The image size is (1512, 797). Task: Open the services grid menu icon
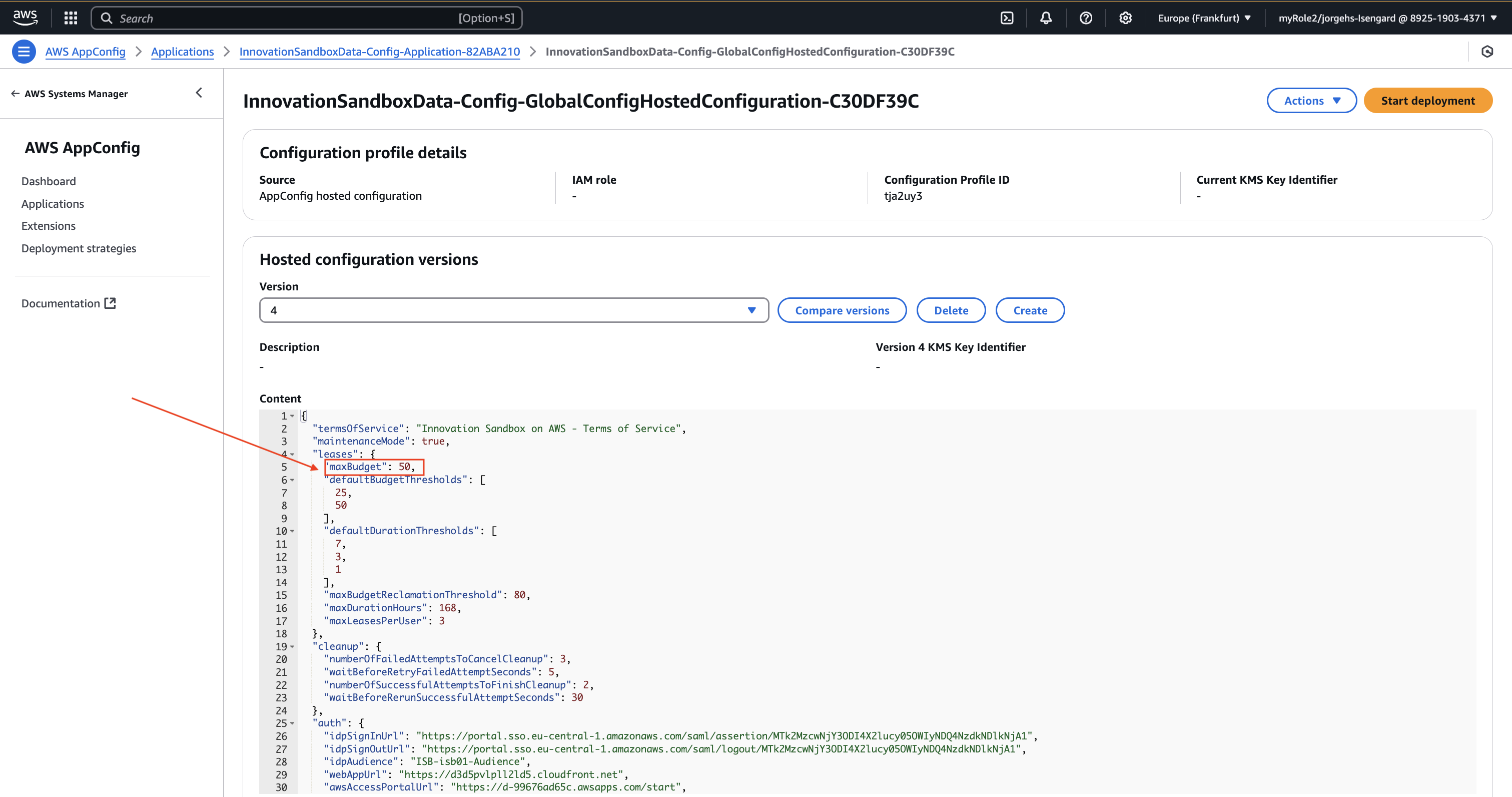click(71, 18)
